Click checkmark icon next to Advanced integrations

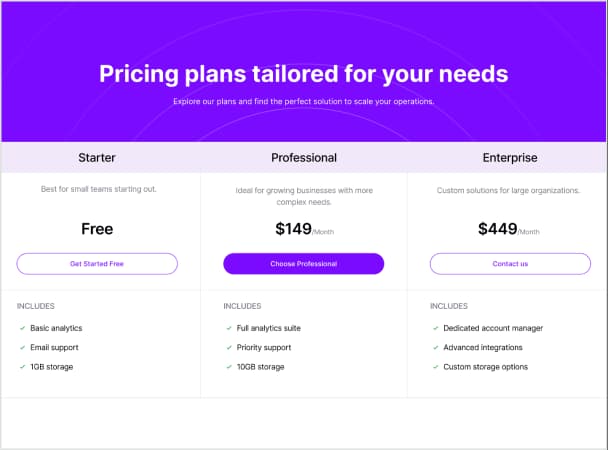pyautogui.click(x=435, y=347)
